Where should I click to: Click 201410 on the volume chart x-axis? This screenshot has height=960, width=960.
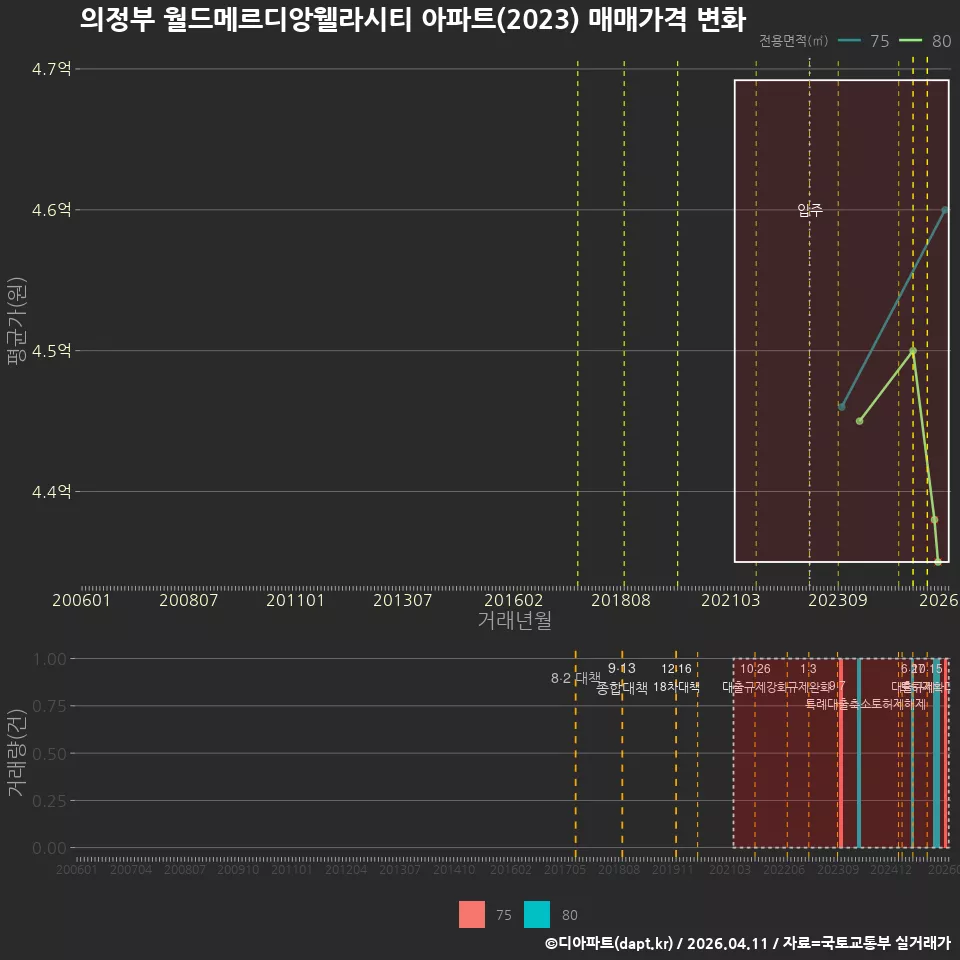tap(454, 869)
